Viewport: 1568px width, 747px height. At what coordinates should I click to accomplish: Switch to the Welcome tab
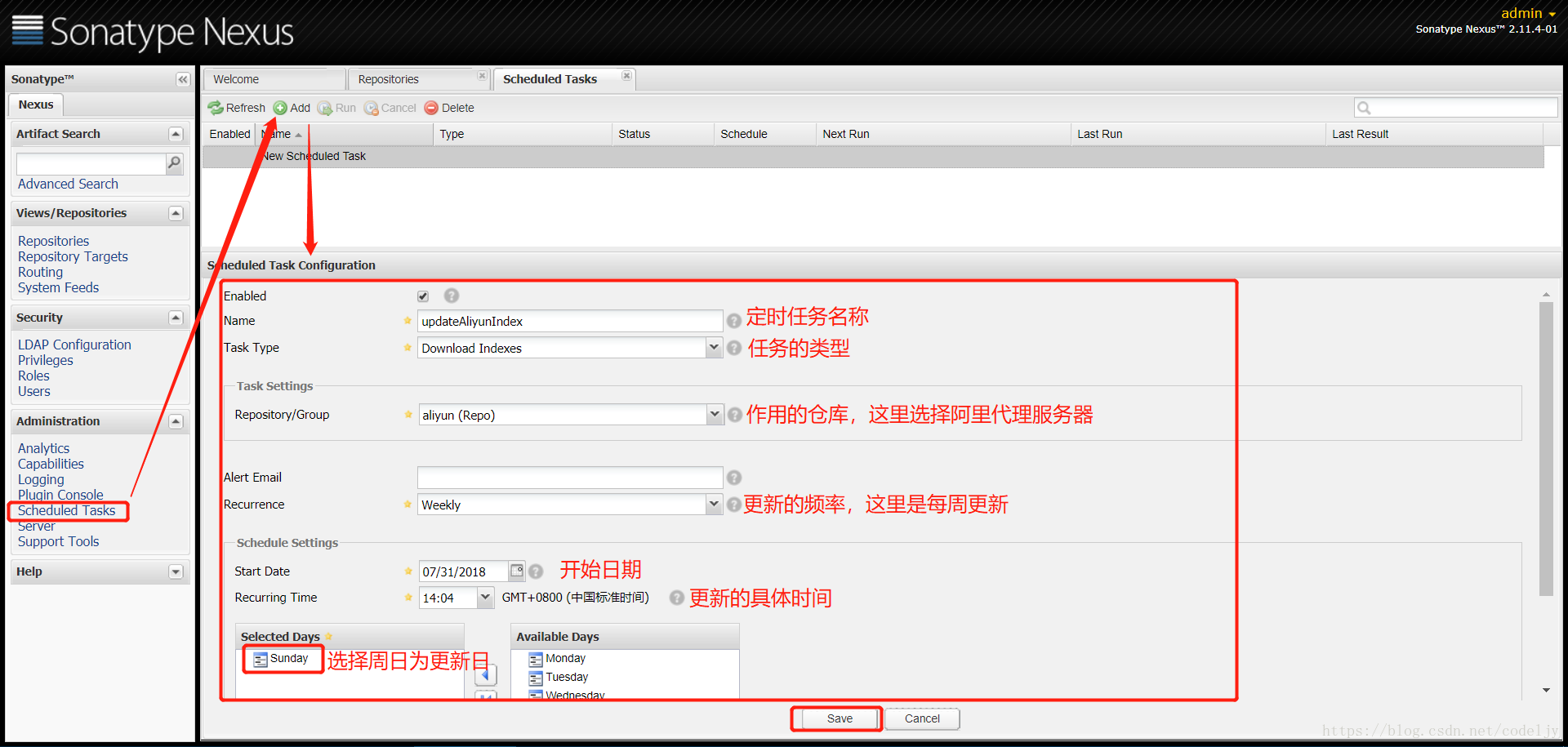(x=274, y=79)
